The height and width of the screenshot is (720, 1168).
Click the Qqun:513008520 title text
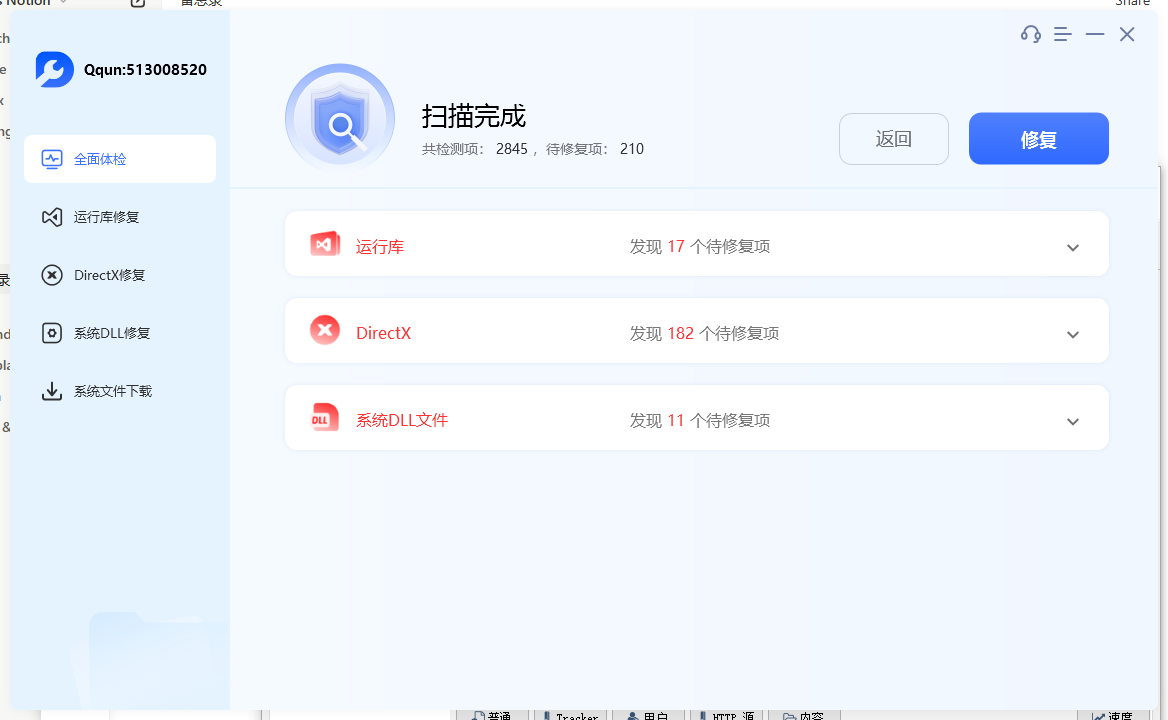tap(145, 70)
